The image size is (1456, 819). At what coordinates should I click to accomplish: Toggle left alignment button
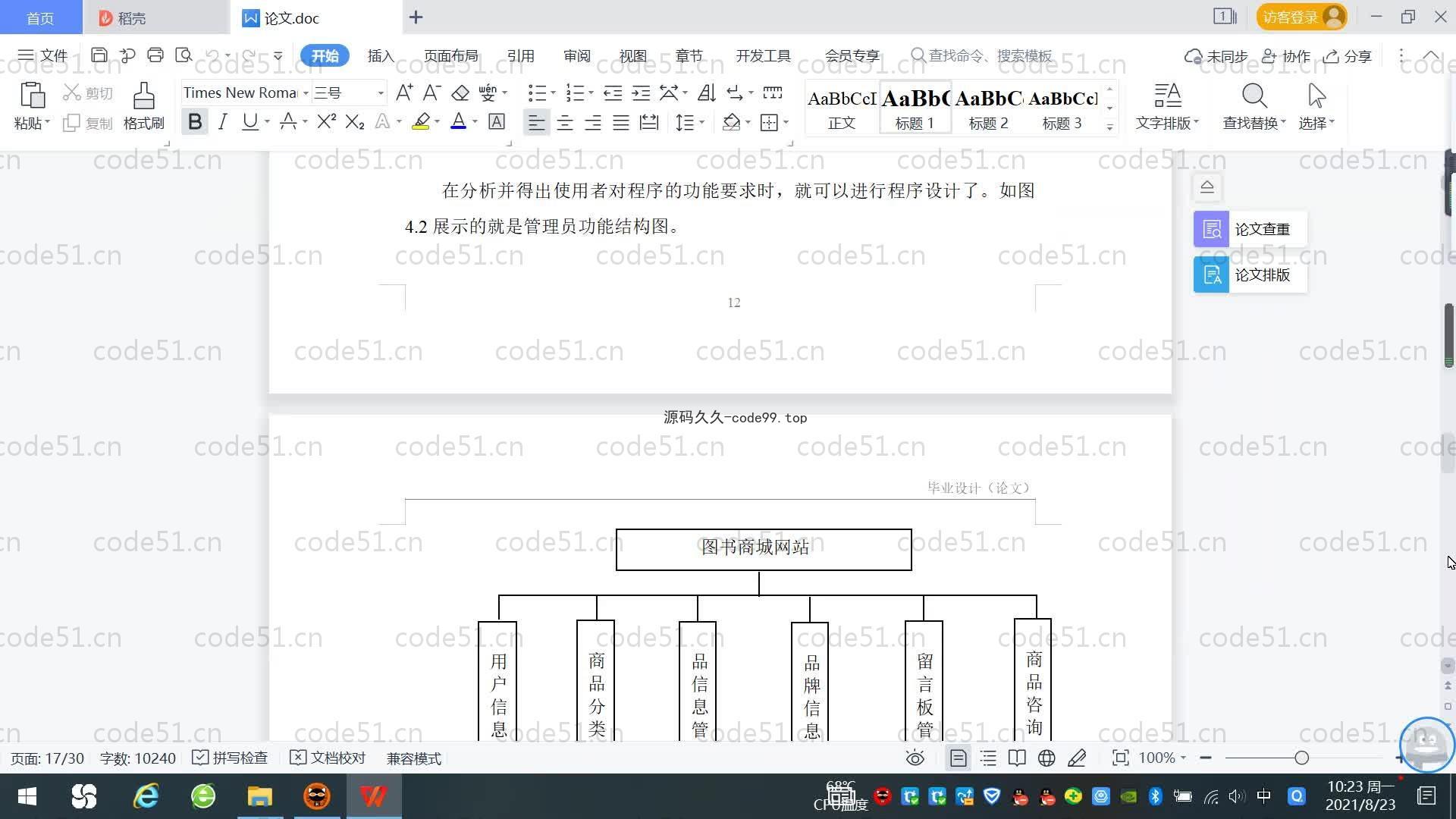pyautogui.click(x=536, y=122)
